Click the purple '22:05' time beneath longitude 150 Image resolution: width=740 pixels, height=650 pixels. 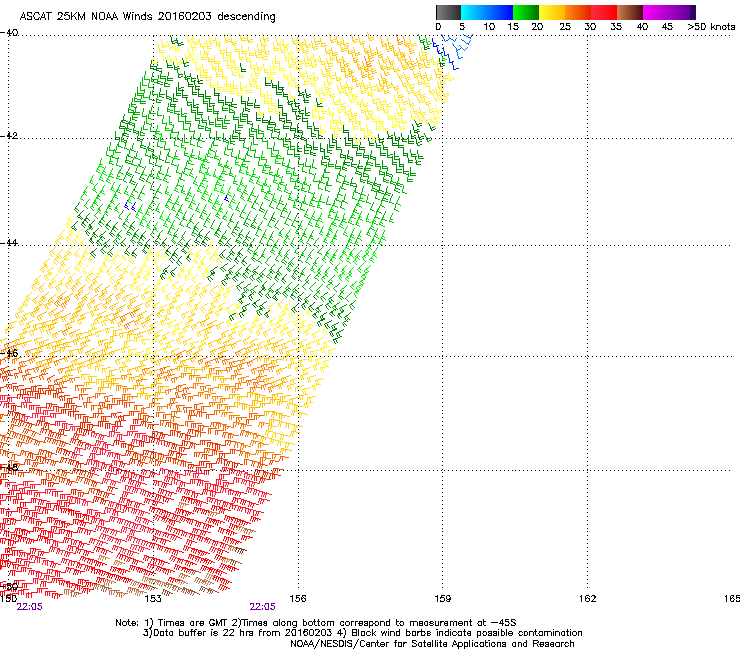[29, 607]
